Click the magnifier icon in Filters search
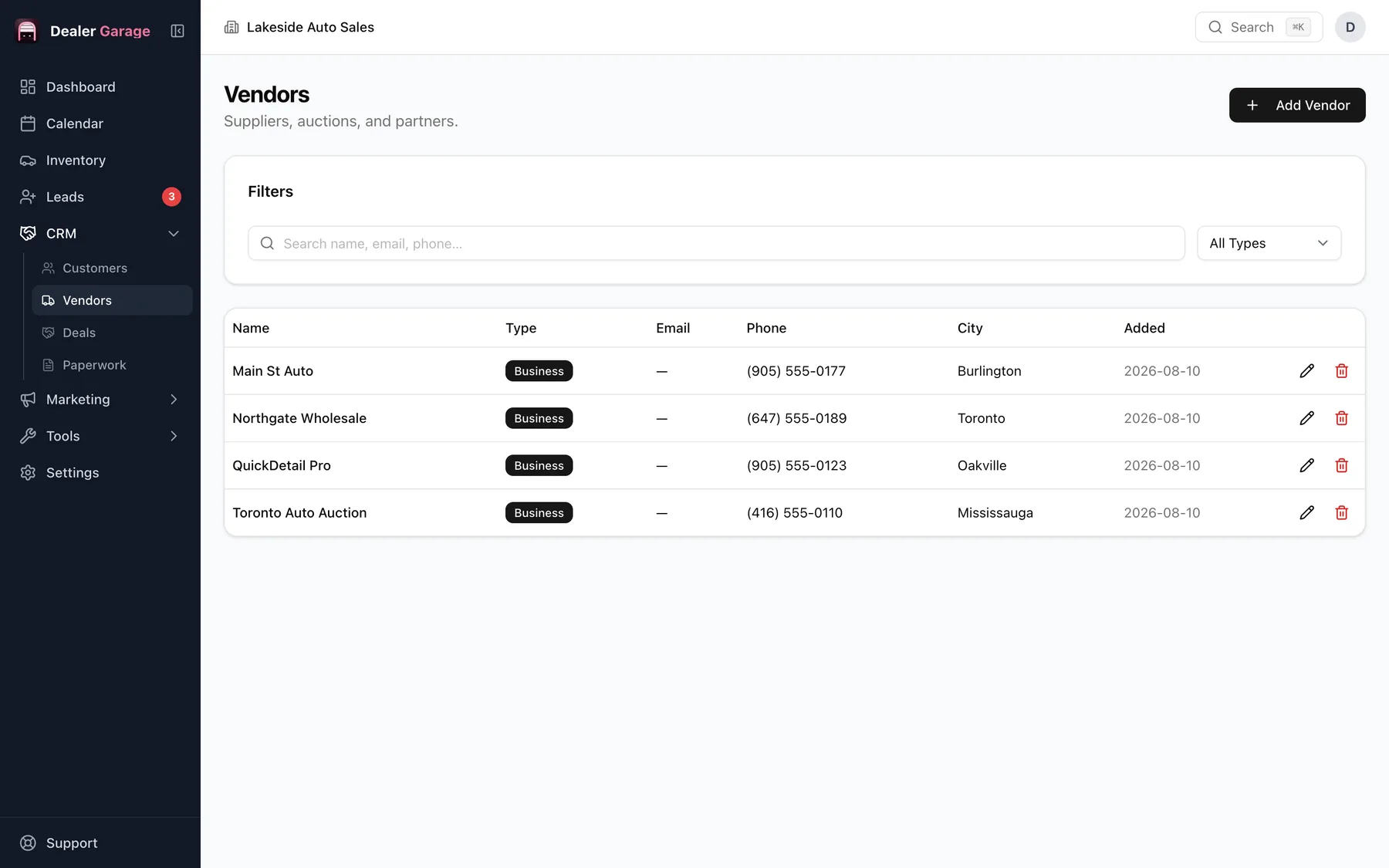1389x868 pixels. coord(267,243)
